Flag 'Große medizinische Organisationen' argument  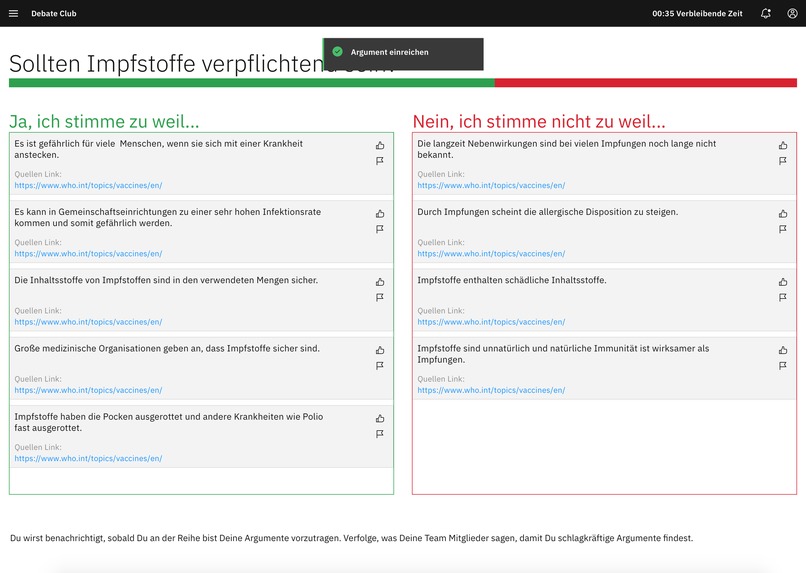tap(380, 366)
